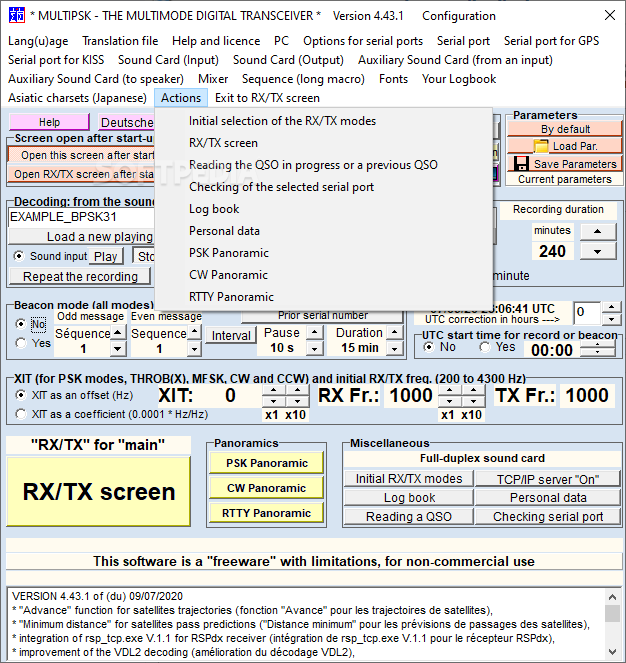Decrease Even message sequence number
Viewport: 626px width, 663px height.
pyautogui.click(x=194, y=349)
